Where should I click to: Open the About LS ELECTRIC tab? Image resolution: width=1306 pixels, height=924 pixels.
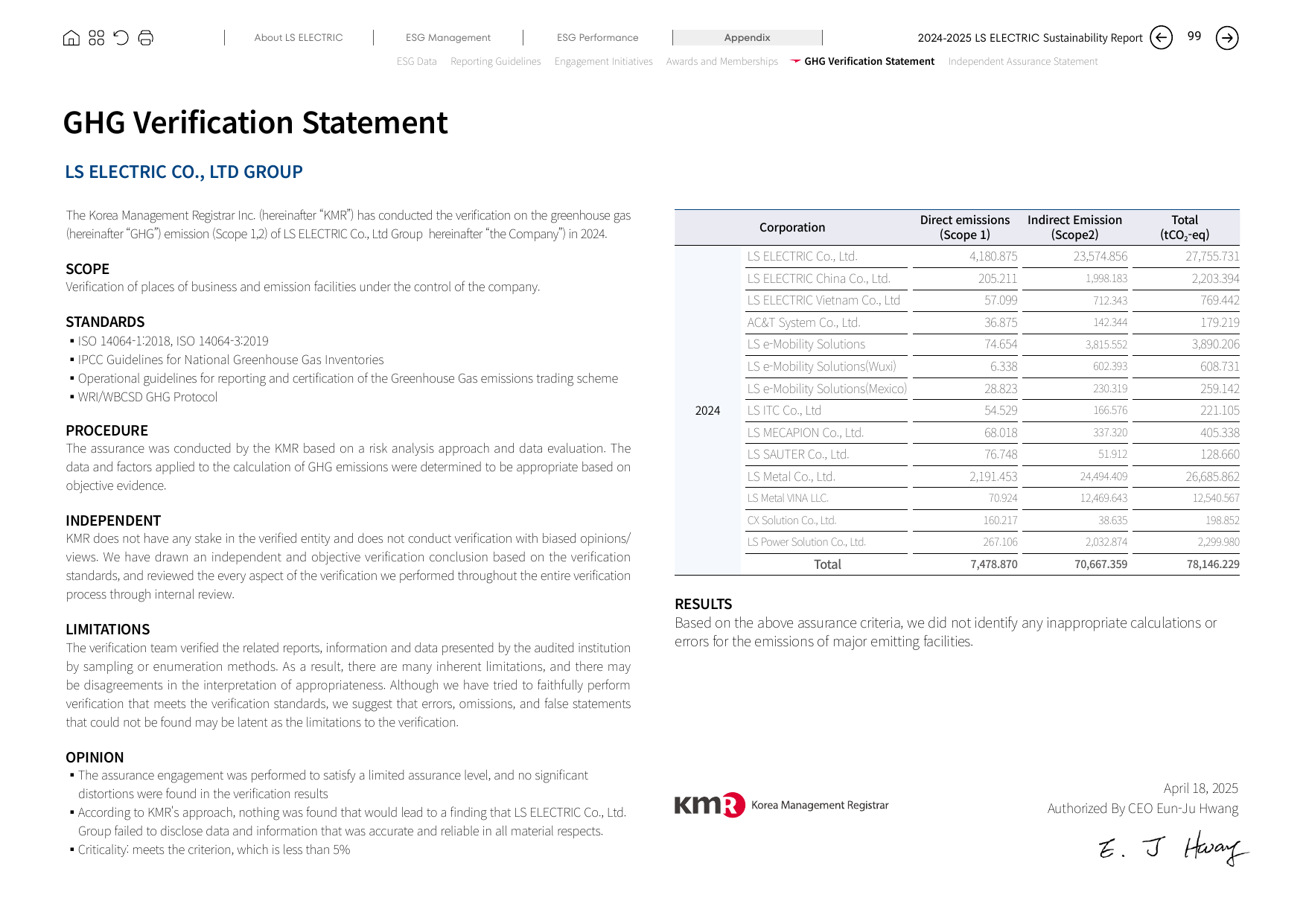click(x=299, y=37)
